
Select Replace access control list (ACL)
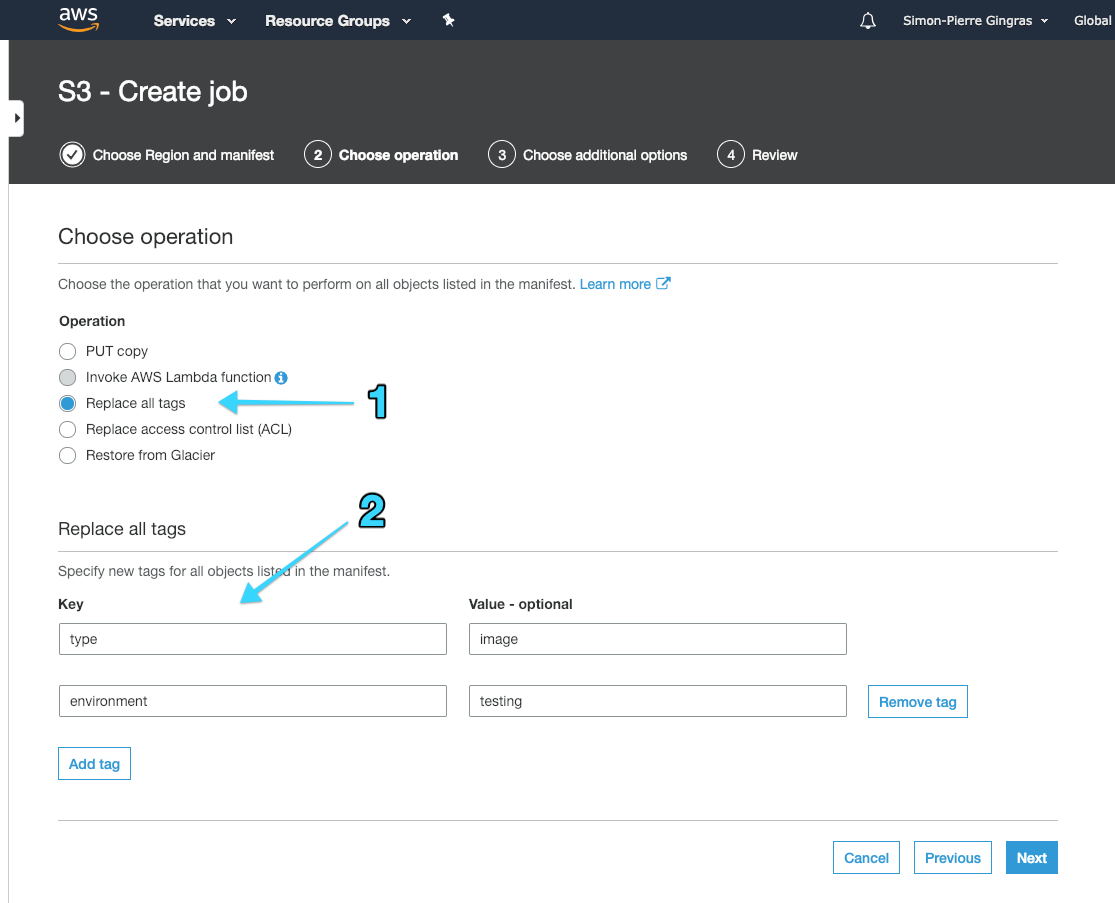pos(67,429)
